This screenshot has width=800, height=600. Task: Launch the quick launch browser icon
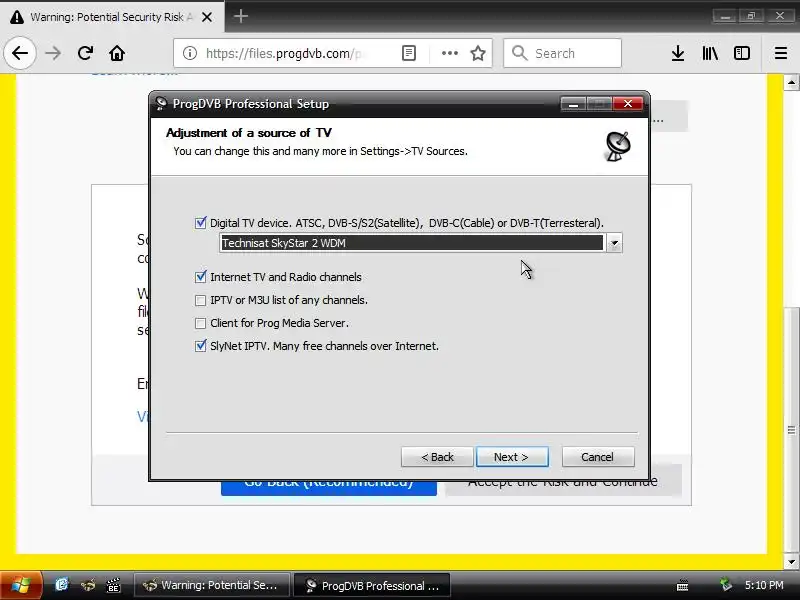pos(61,585)
